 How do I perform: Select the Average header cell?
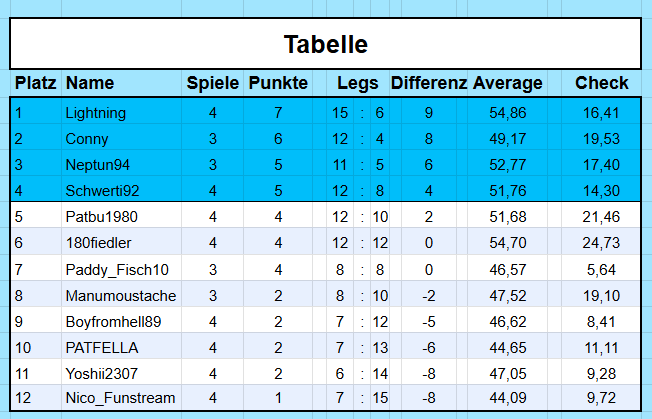(508, 83)
